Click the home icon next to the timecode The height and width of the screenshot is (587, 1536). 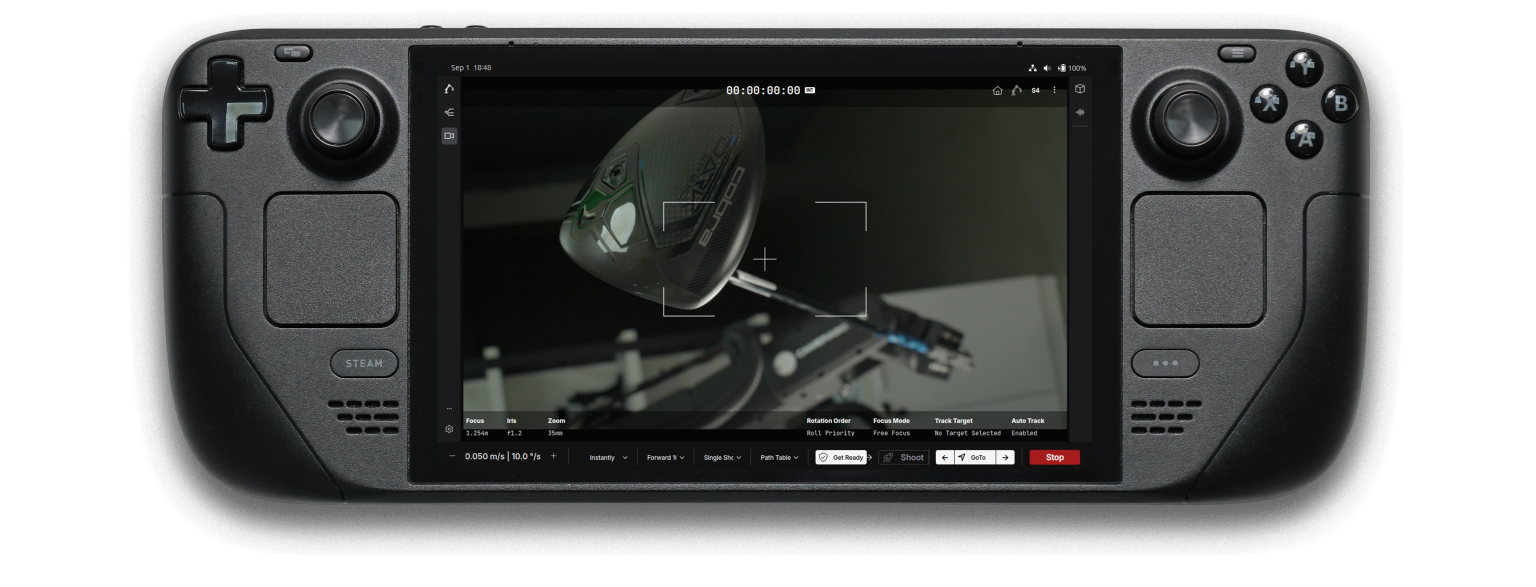click(997, 90)
